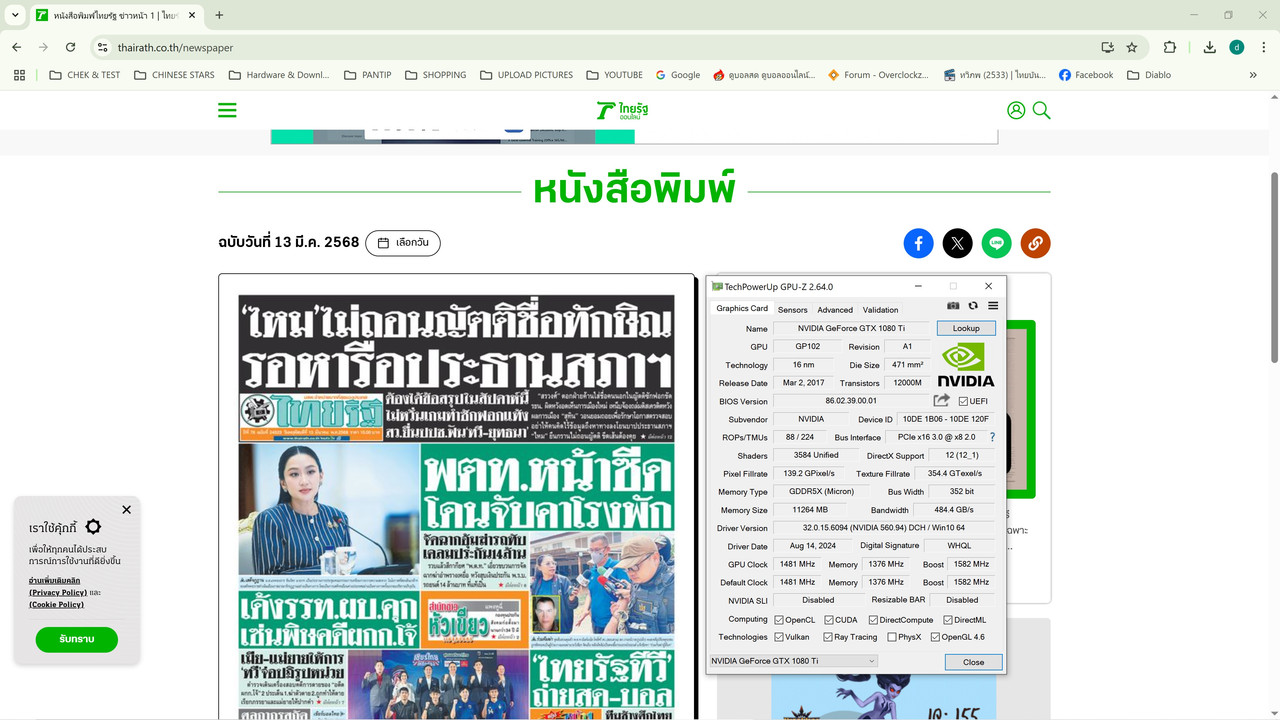Open the Thairath search magnifier
The height and width of the screenshot is (720, 1280).
tap(1041, 110)
